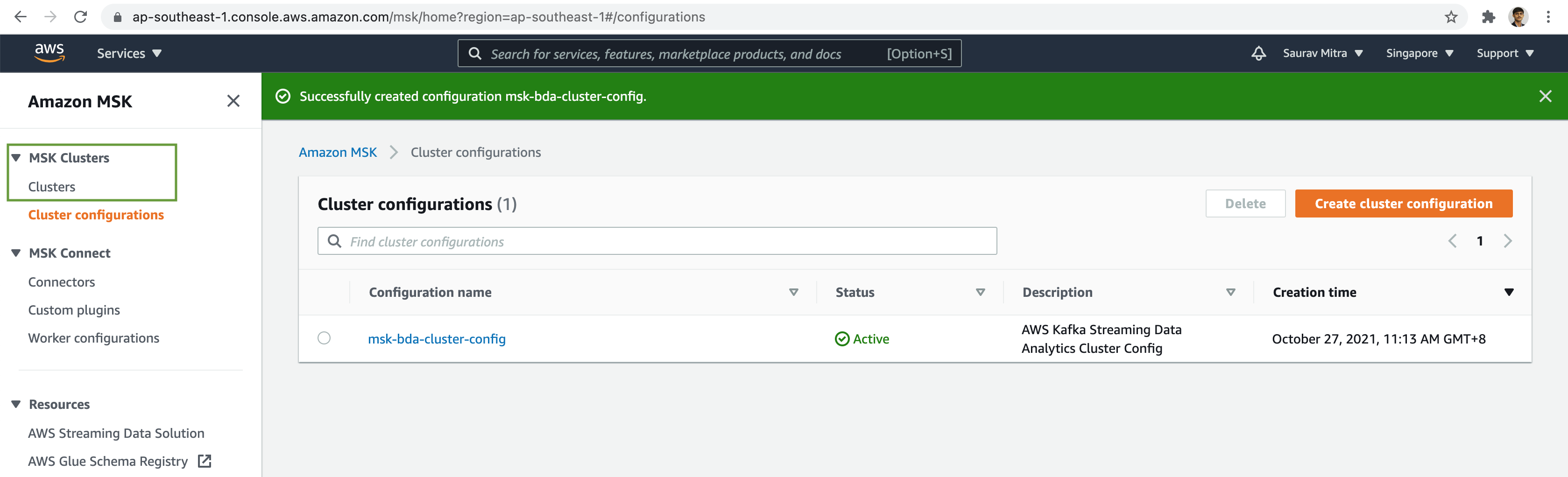1568x477 pixels.
Task: Click the AWS logo home icon
Action: click(49, 53)
